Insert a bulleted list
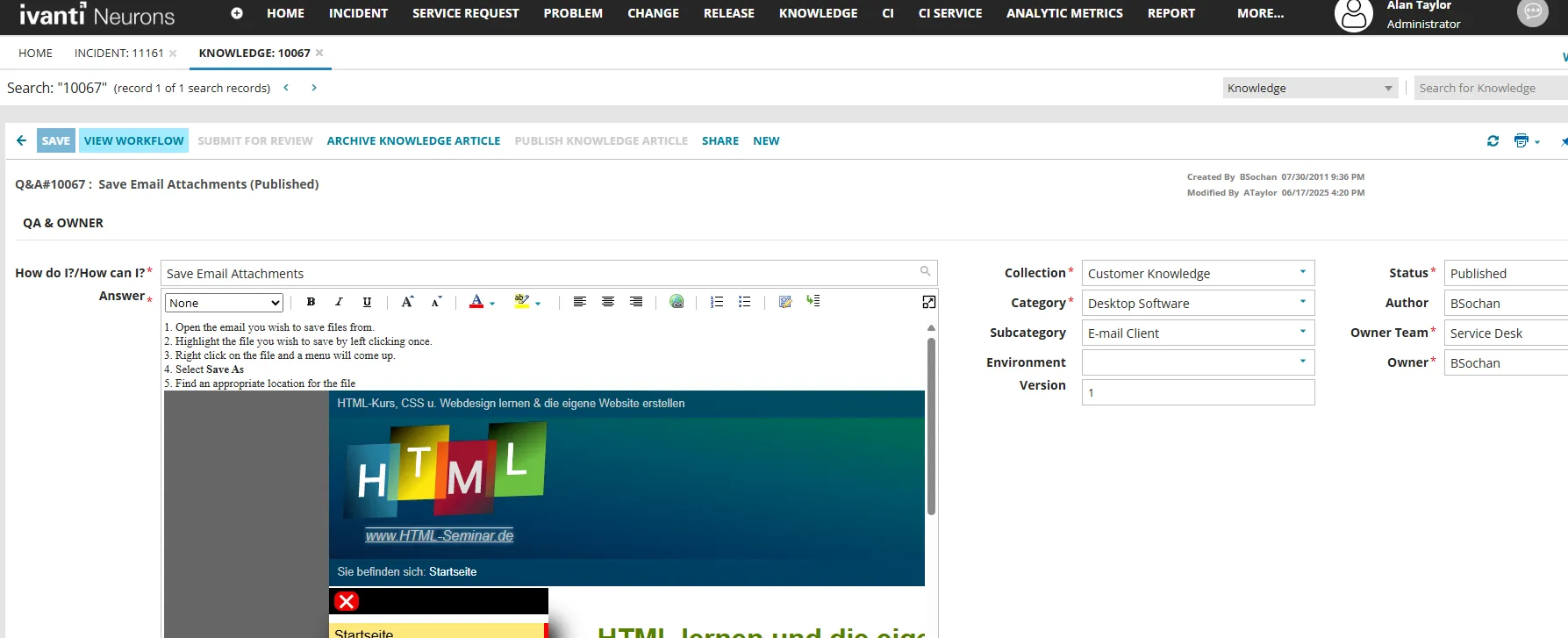Screen dimensions: 1568x638 (745, 302)
